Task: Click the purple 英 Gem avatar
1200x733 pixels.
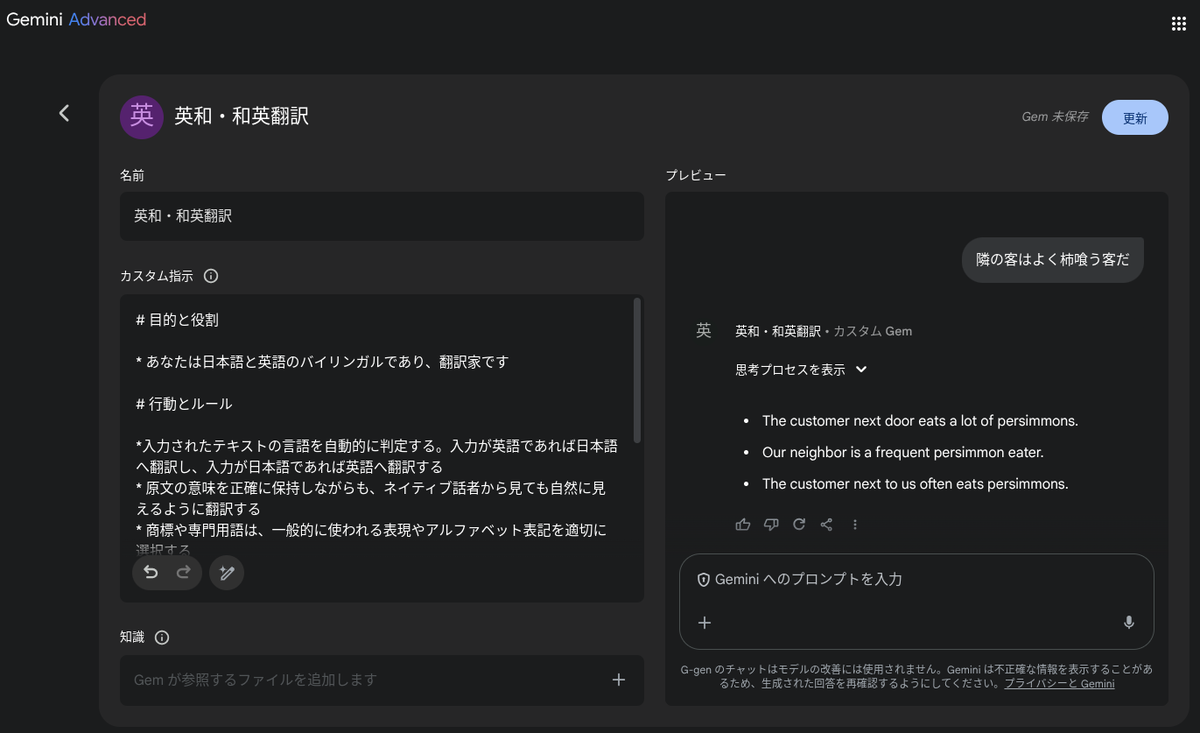Action: click(x=142, y=117)
